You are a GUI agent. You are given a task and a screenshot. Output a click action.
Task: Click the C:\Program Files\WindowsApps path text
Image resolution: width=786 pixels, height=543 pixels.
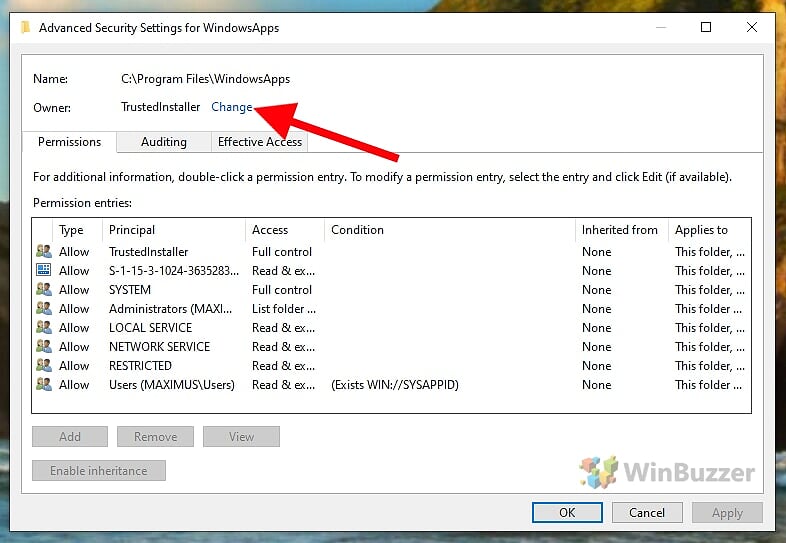[206, 79]
